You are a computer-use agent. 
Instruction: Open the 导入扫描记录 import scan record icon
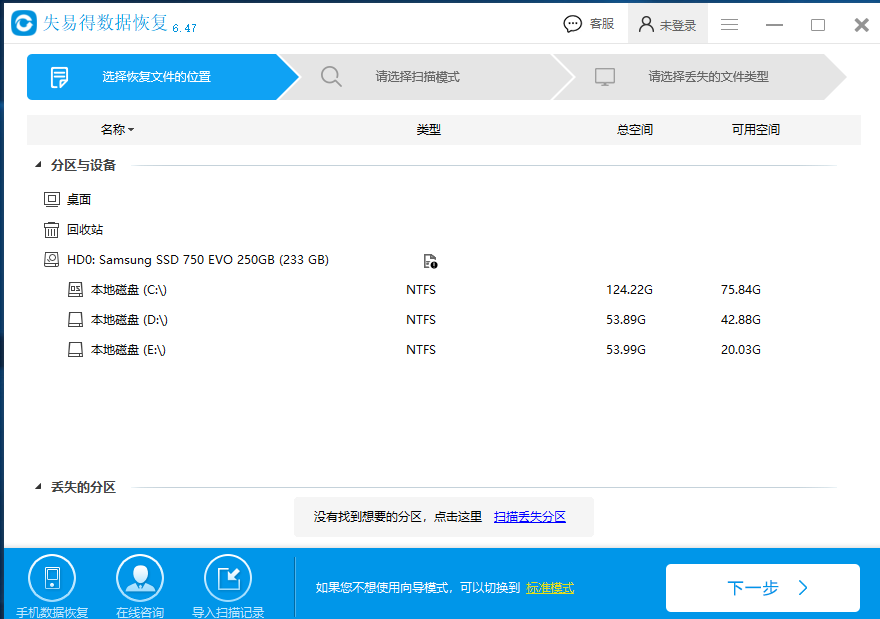[x=228, y=579]
